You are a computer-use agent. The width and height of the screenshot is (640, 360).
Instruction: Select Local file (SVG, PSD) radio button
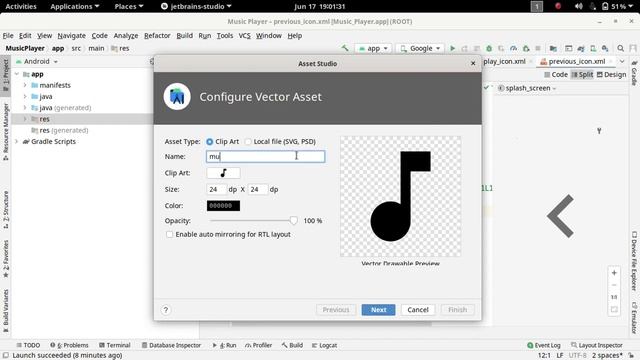pyautogui.click(x=248, y=142)
